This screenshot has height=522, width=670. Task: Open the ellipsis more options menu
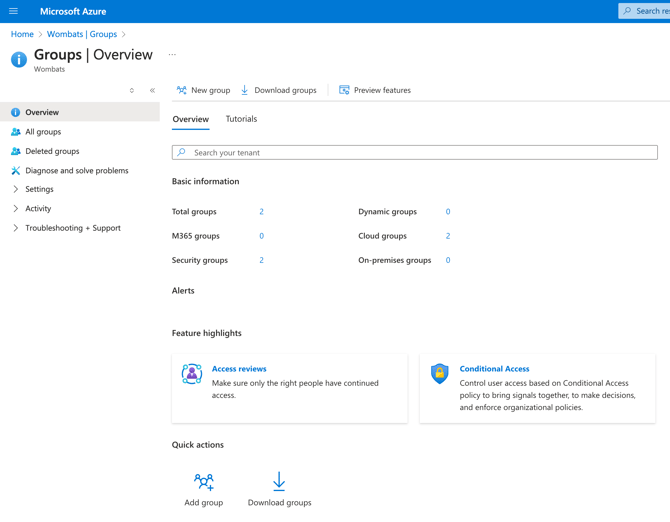[x=172, y=55]
